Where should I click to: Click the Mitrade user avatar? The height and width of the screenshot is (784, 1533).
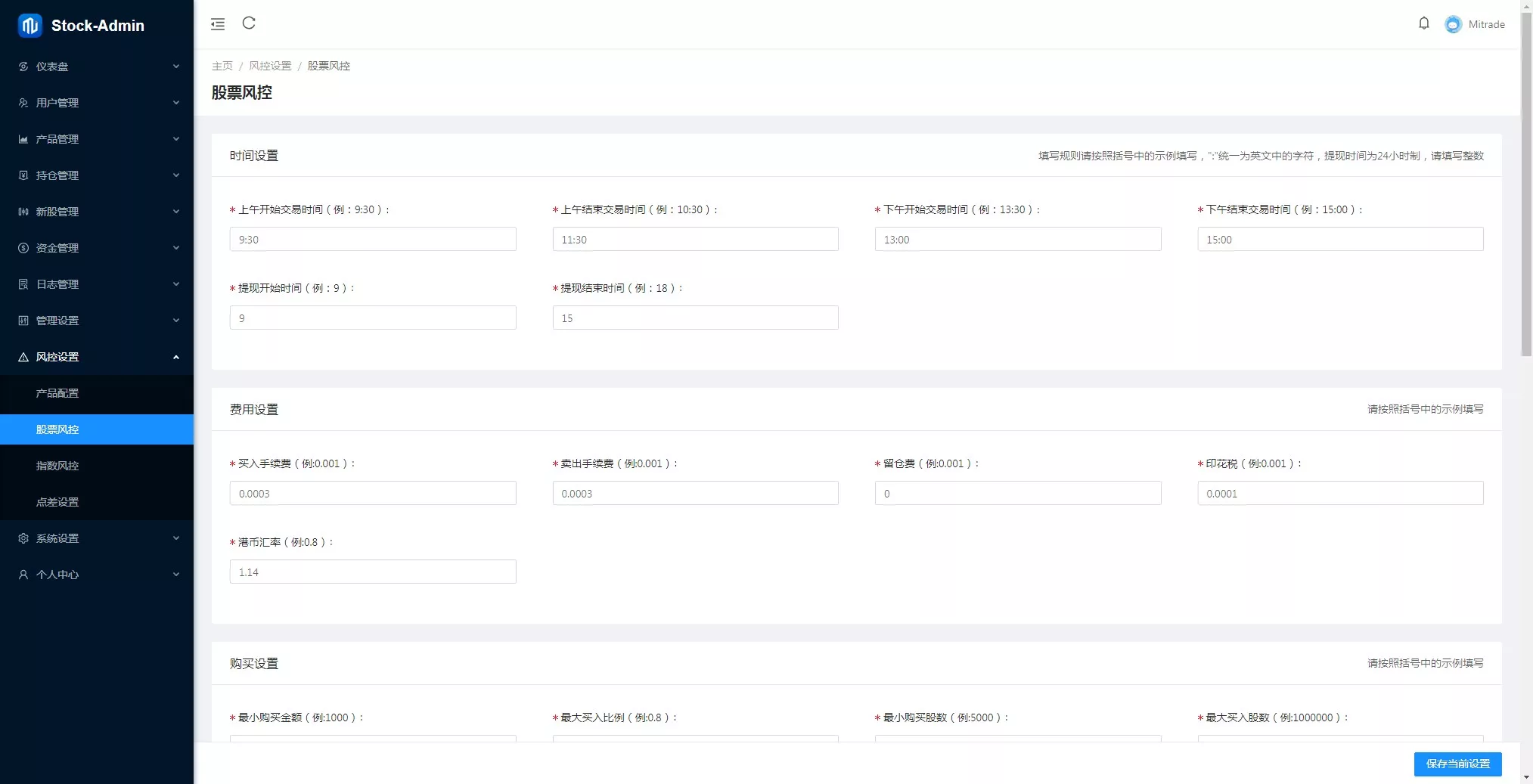click(x=1453, y=24)
